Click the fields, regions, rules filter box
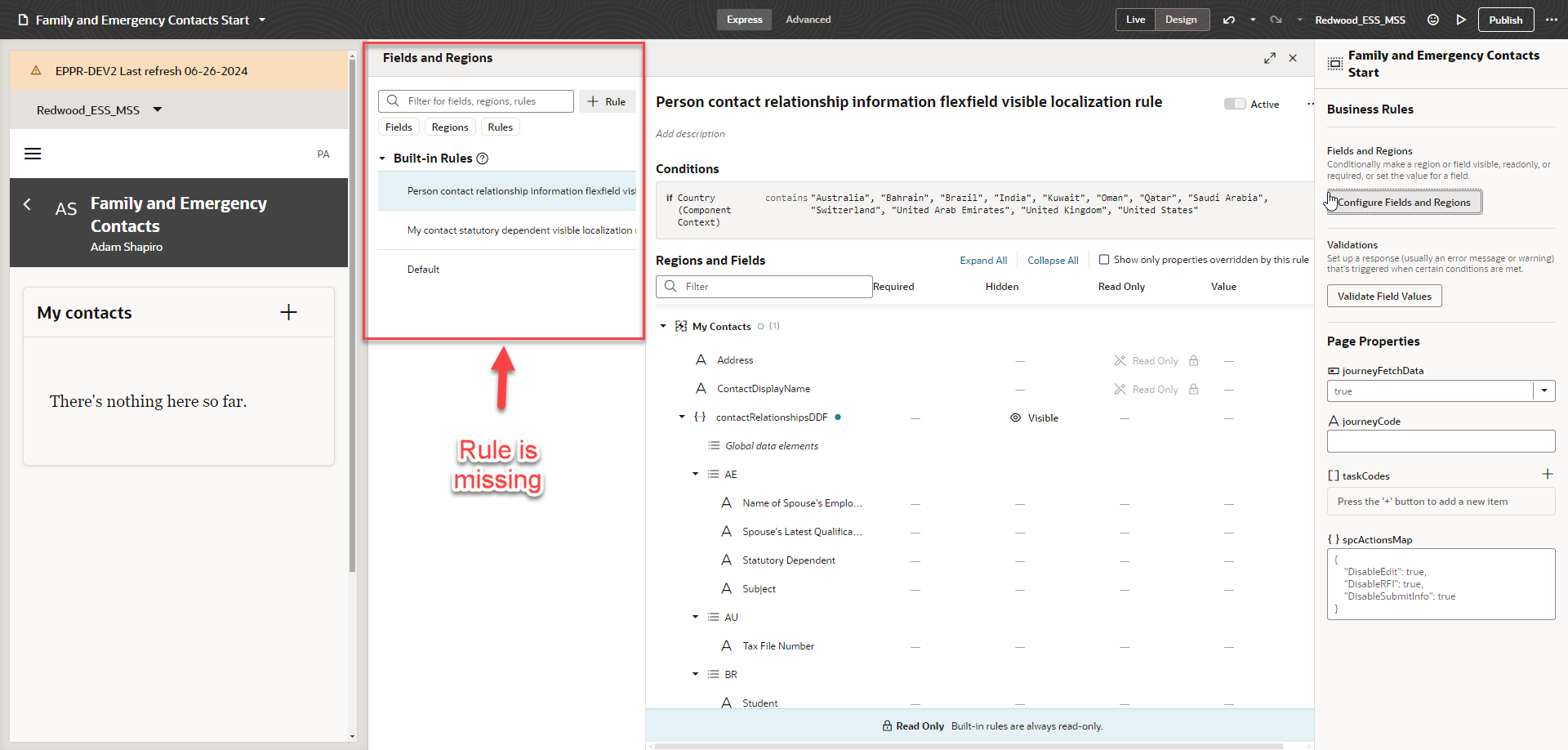The image size is (1568, 750). pos(476,101)
